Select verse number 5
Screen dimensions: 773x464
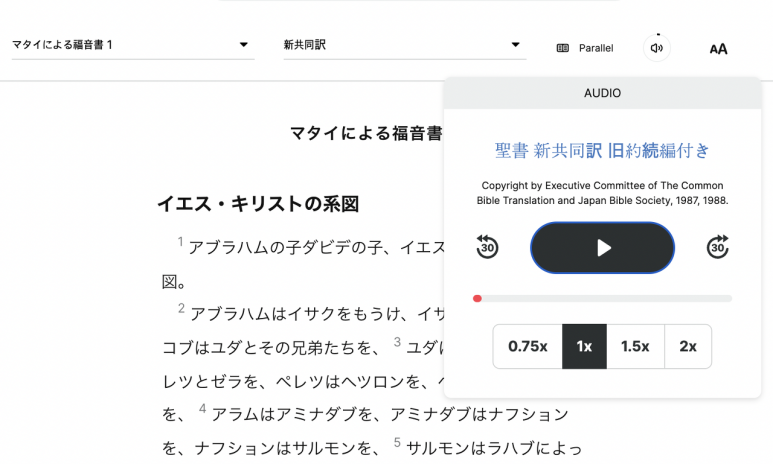(x=397, y=442)
